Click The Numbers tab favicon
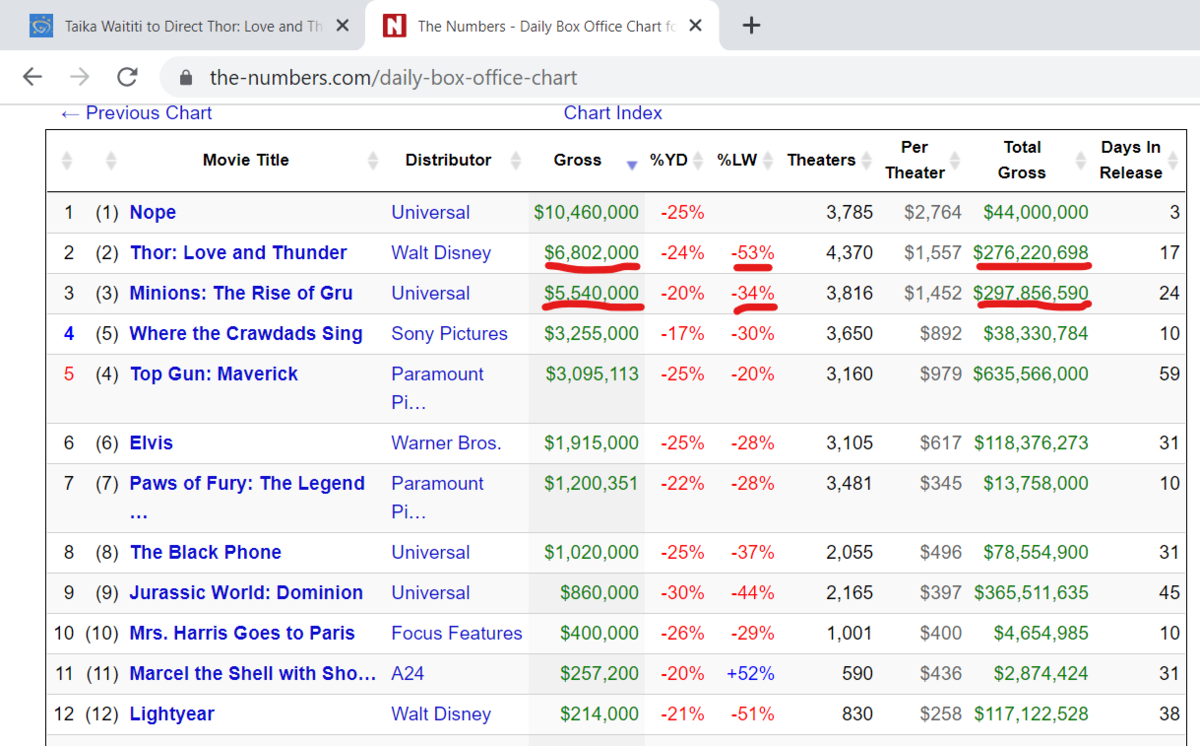 click(395, 26)
